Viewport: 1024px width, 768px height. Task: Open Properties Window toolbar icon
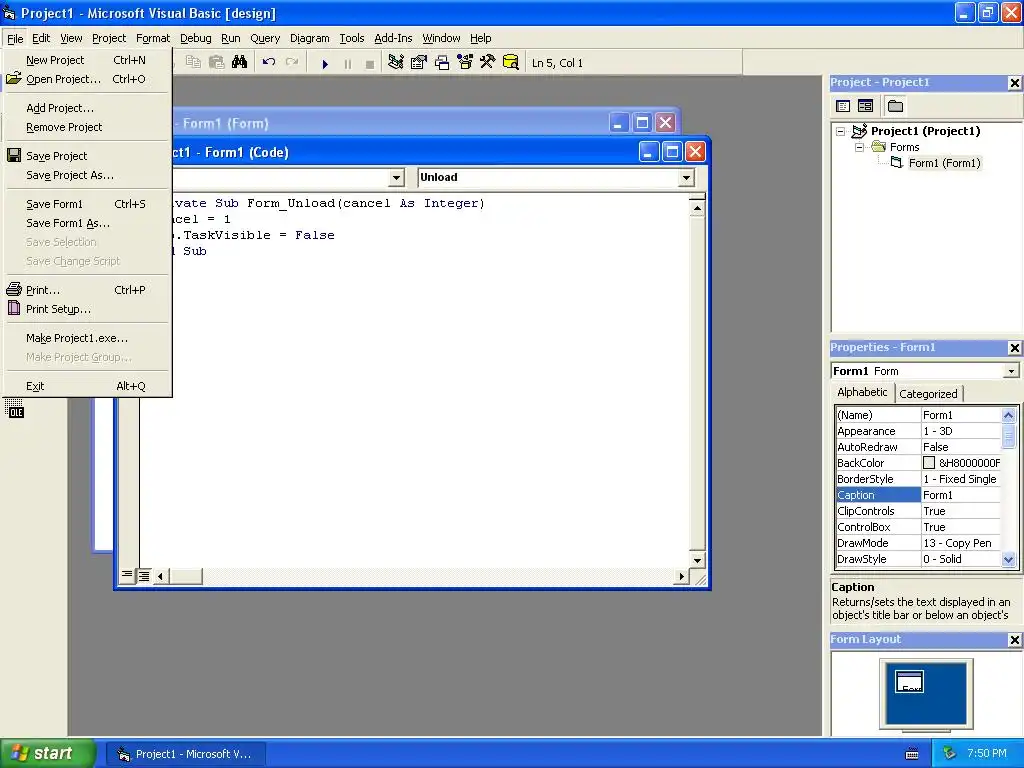pyautogui.click(x=419, y=62)
